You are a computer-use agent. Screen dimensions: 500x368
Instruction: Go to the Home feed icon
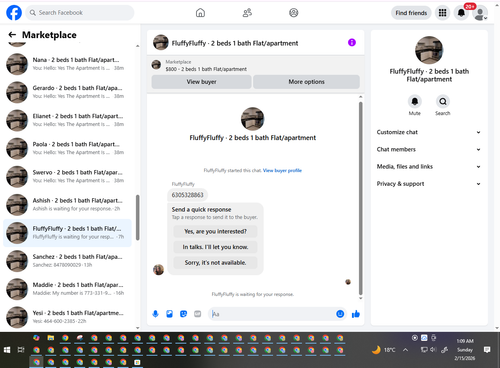pyautogui.click(x=200, y=13)
